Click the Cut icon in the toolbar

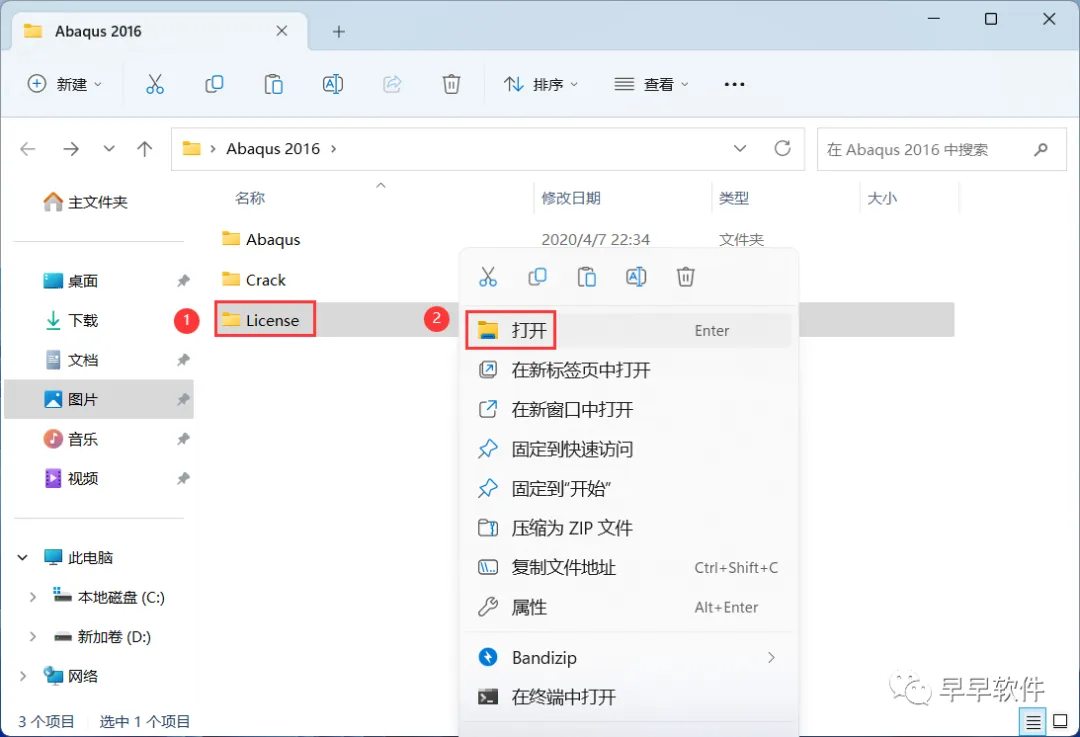[x=155, y=84]
